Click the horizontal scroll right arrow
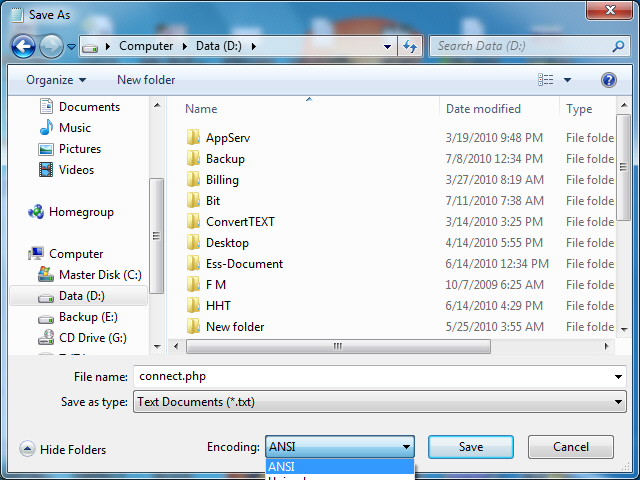 (x=607, y=347)
